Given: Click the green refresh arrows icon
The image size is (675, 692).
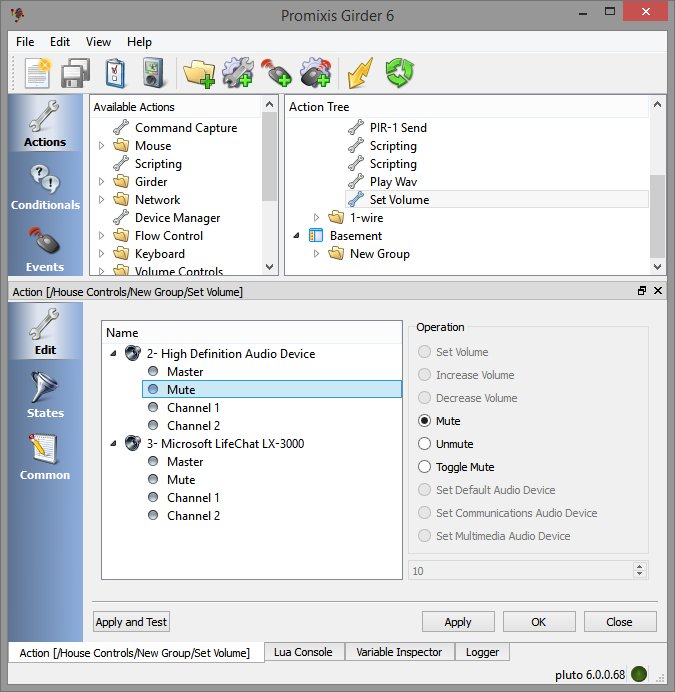Looking at the screenshot, I should coord(399,72).
